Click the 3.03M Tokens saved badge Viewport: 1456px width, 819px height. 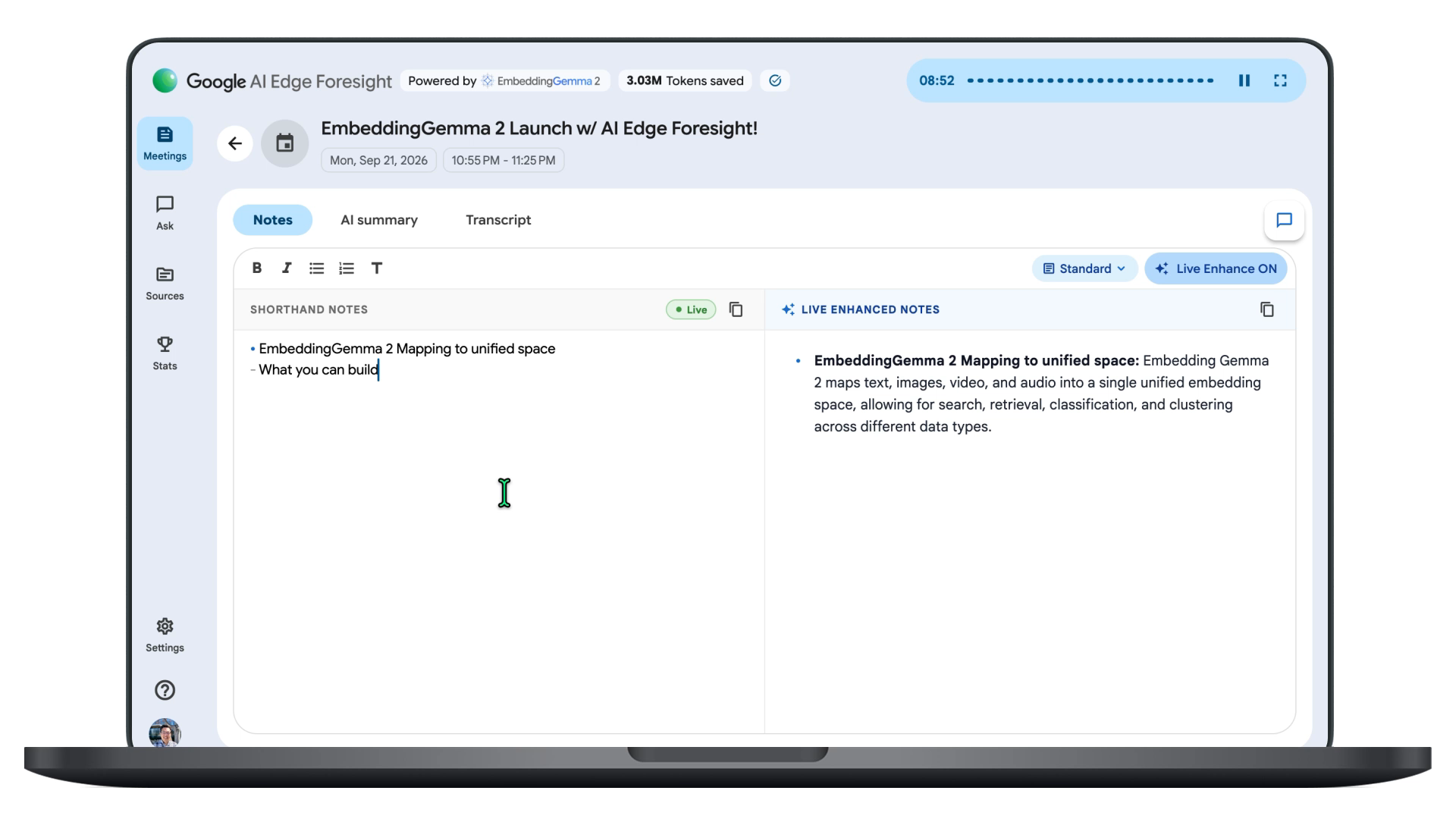coord(685,80)
